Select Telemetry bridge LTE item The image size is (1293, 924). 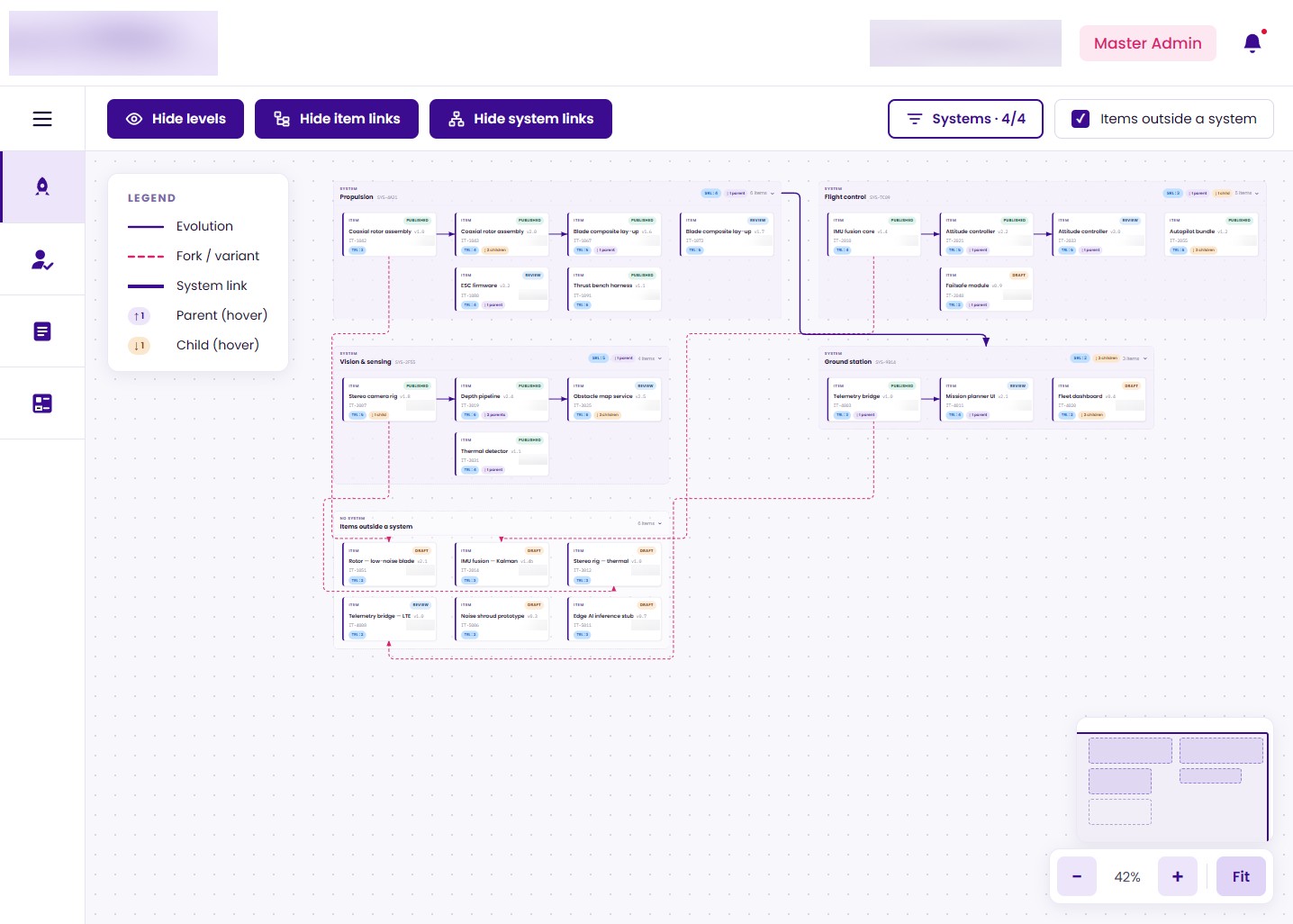click(x=389, y=620)
